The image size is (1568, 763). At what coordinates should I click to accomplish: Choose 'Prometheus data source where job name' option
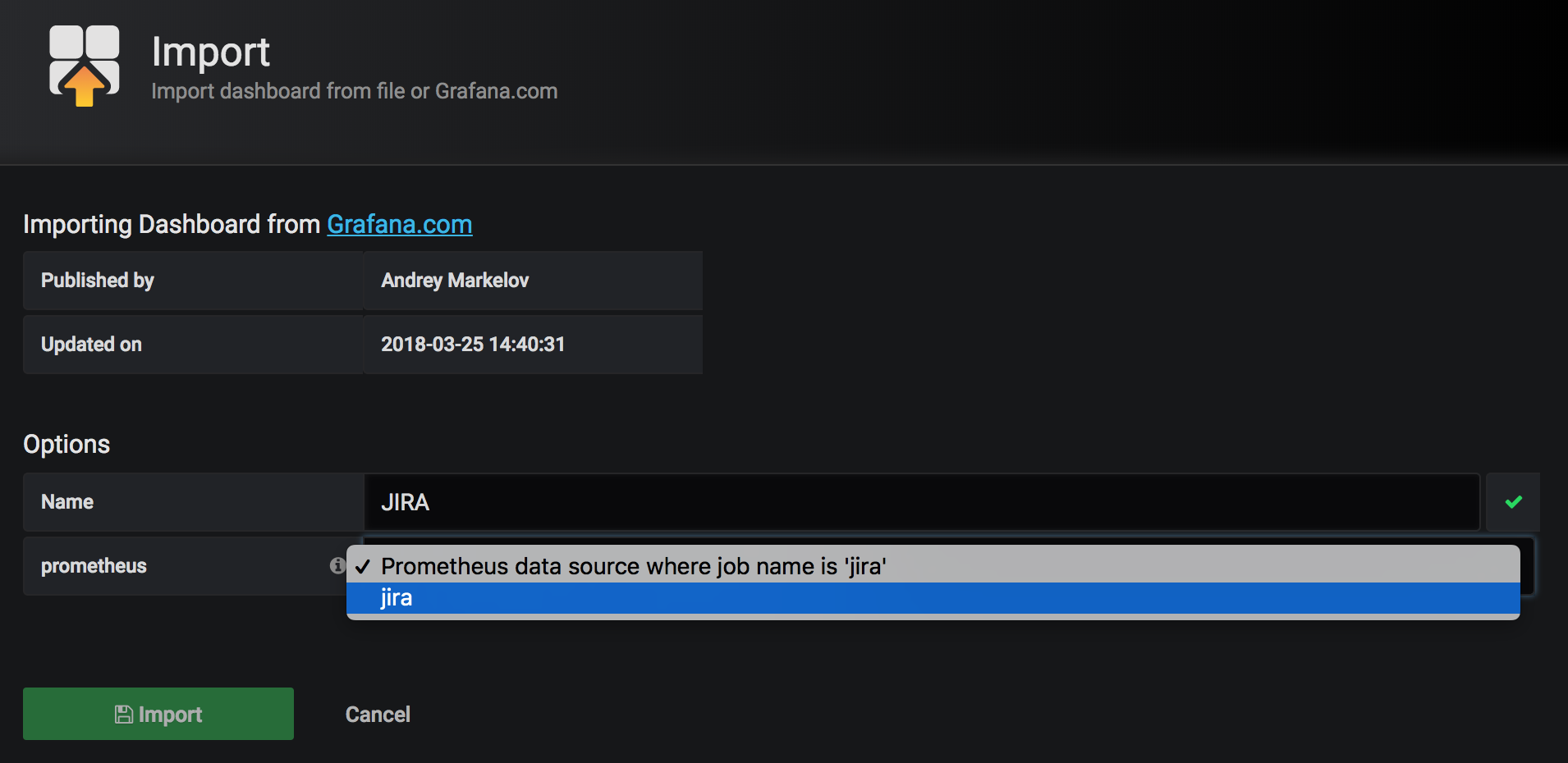[x=933, y=566]
